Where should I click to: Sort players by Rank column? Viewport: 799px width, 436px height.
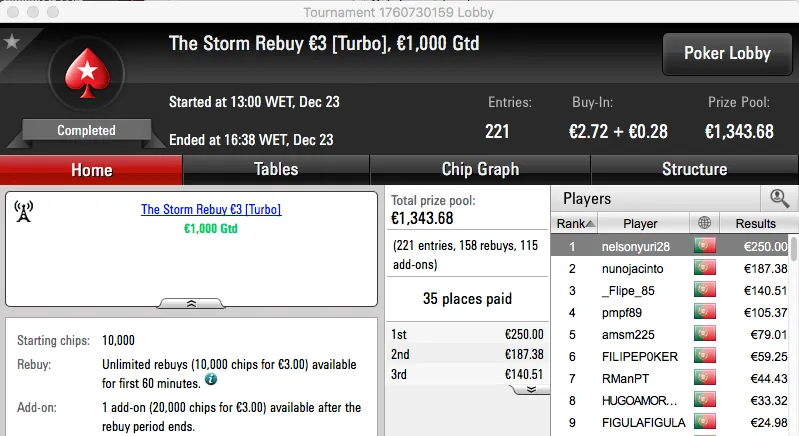click(x=575, y=223)
